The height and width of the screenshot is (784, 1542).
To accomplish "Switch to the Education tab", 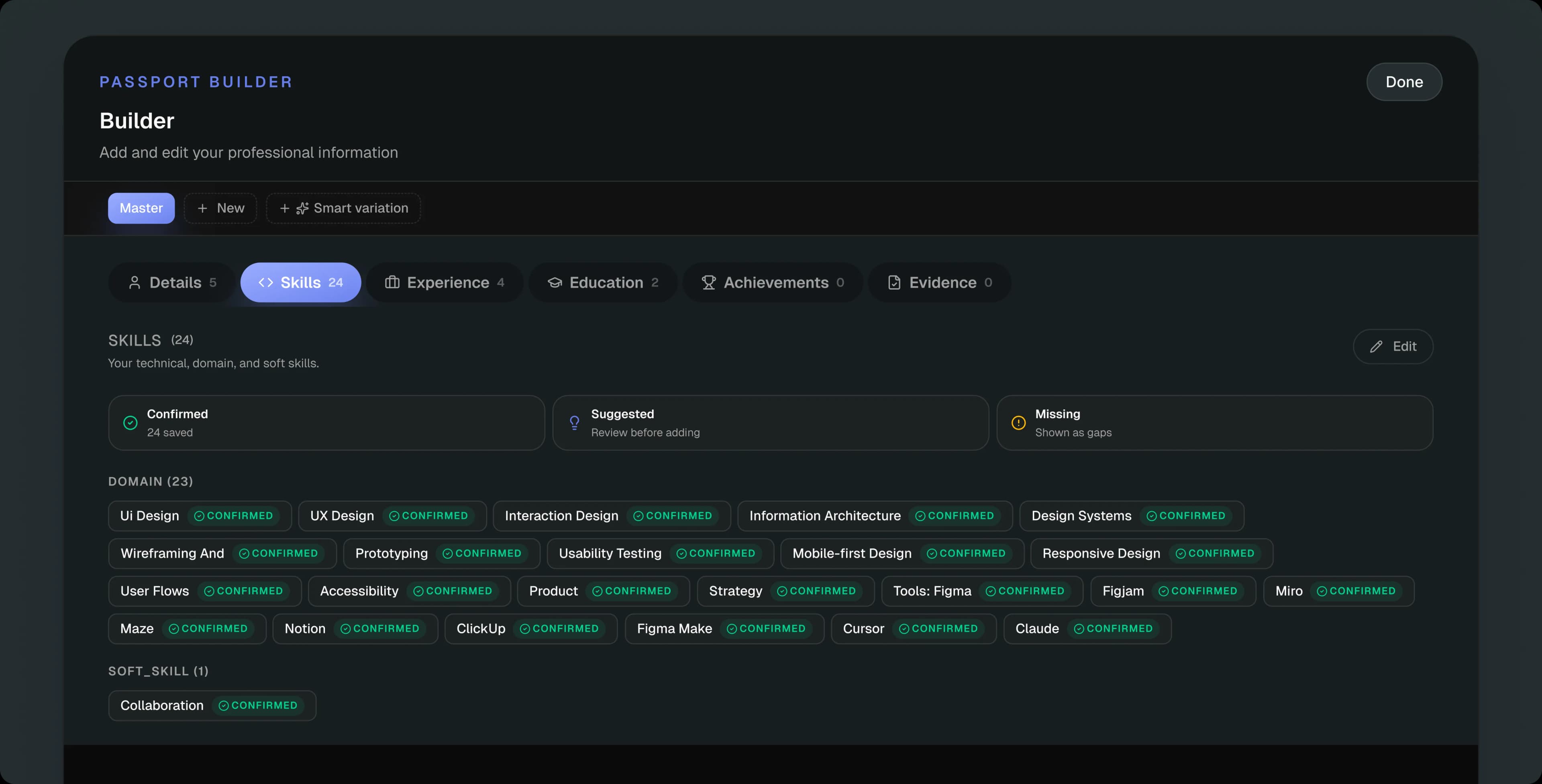I will tap(603, 283).
